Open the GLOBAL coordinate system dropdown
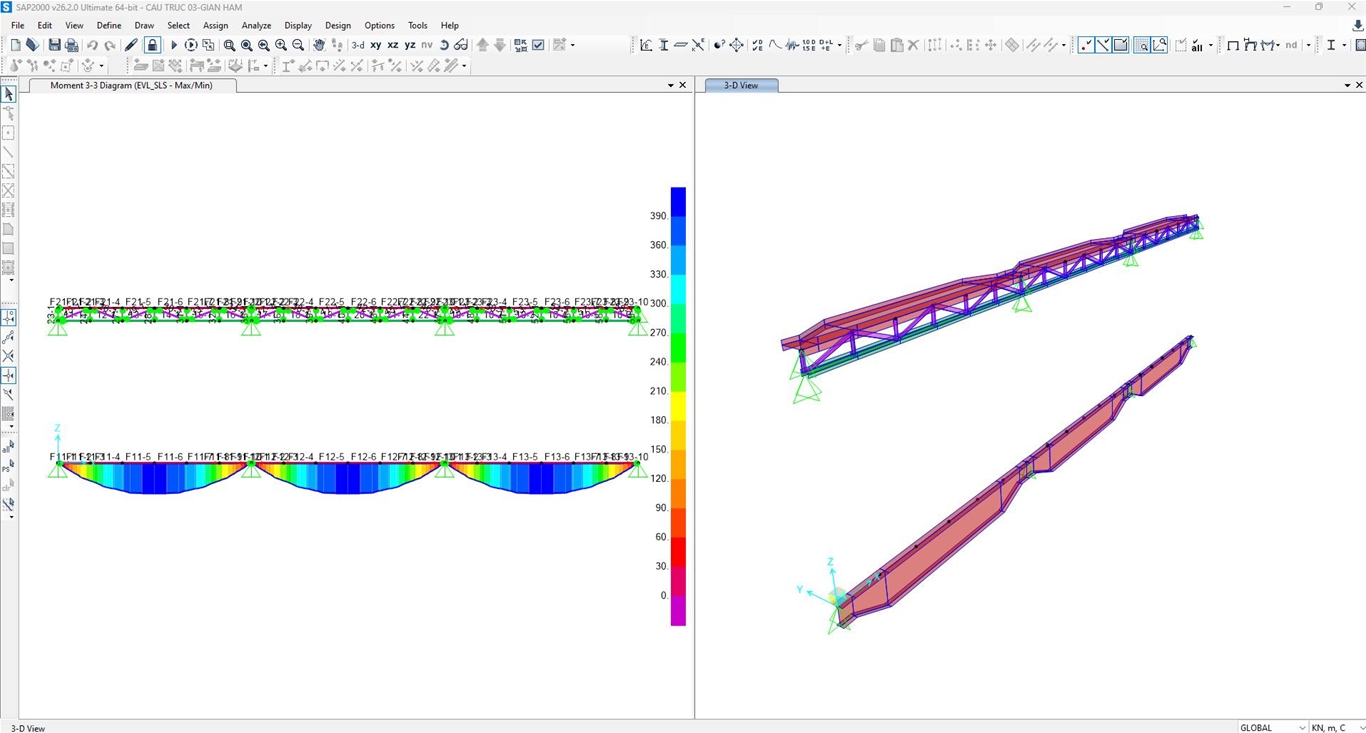Screen dimensions: 1366x733 [x=1272, y=727]
